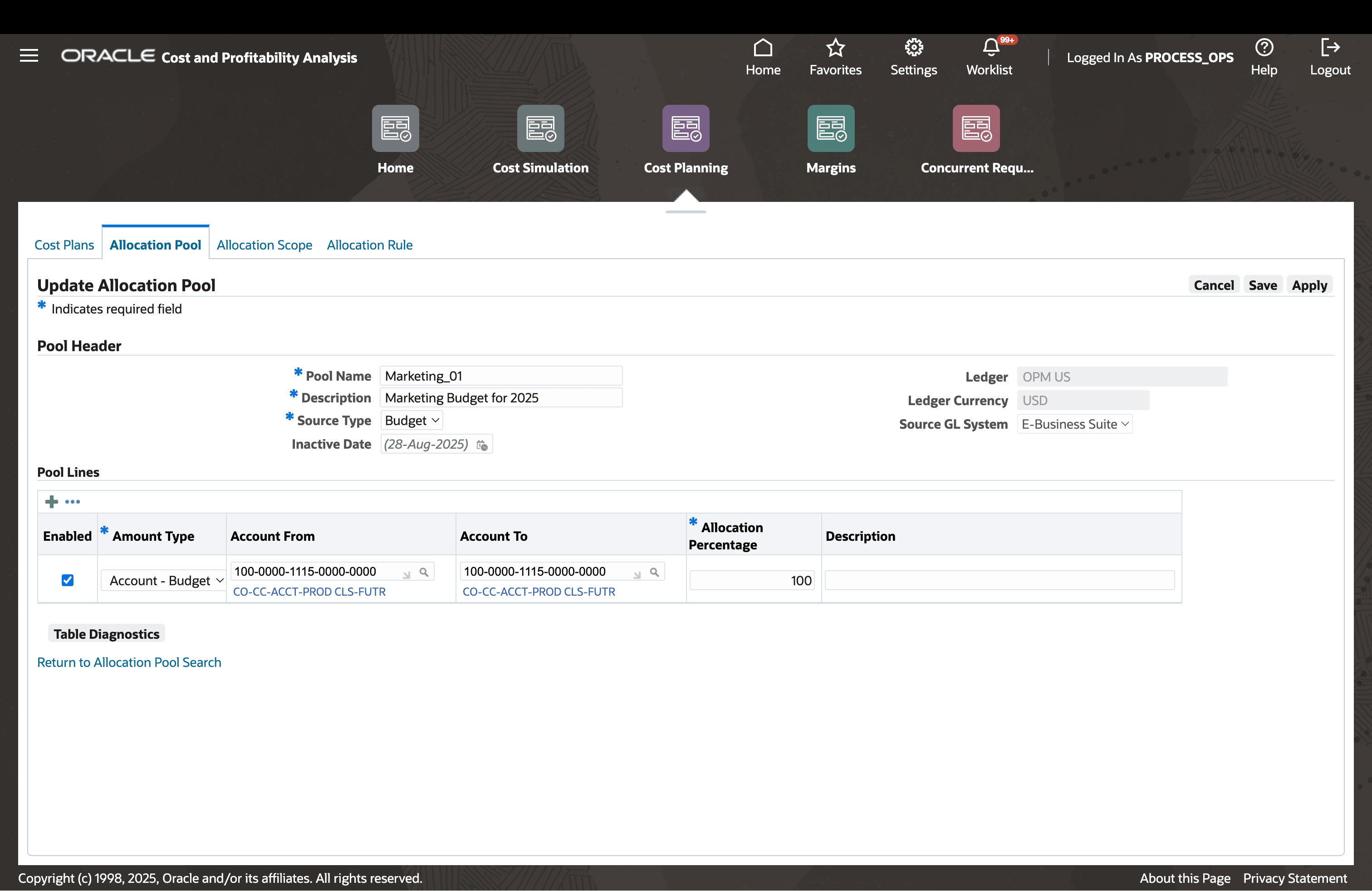Click the Cost Simulation tile icon

(x=540, y=128)
